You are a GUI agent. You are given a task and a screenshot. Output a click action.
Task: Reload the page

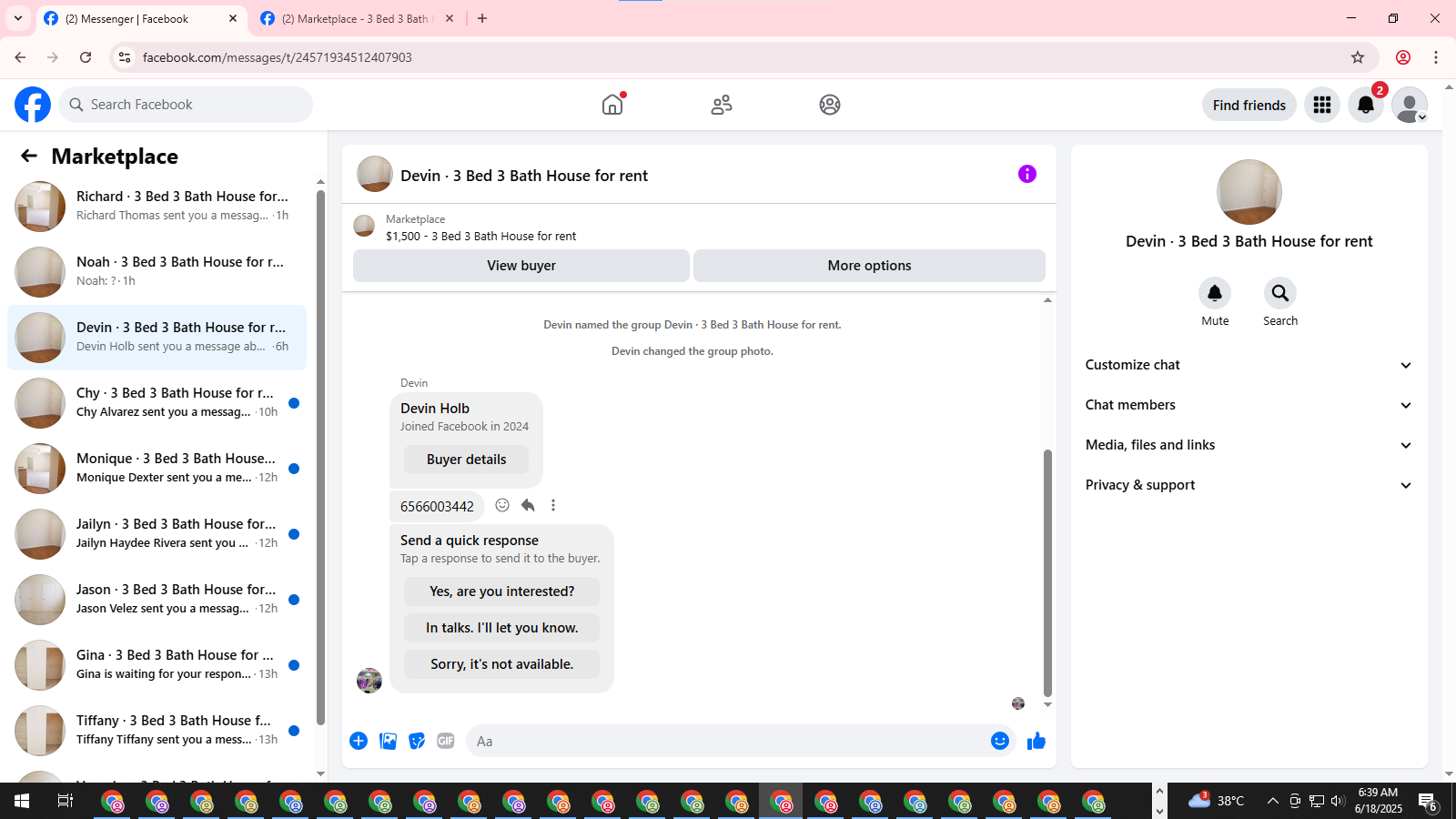coord(86,57)
